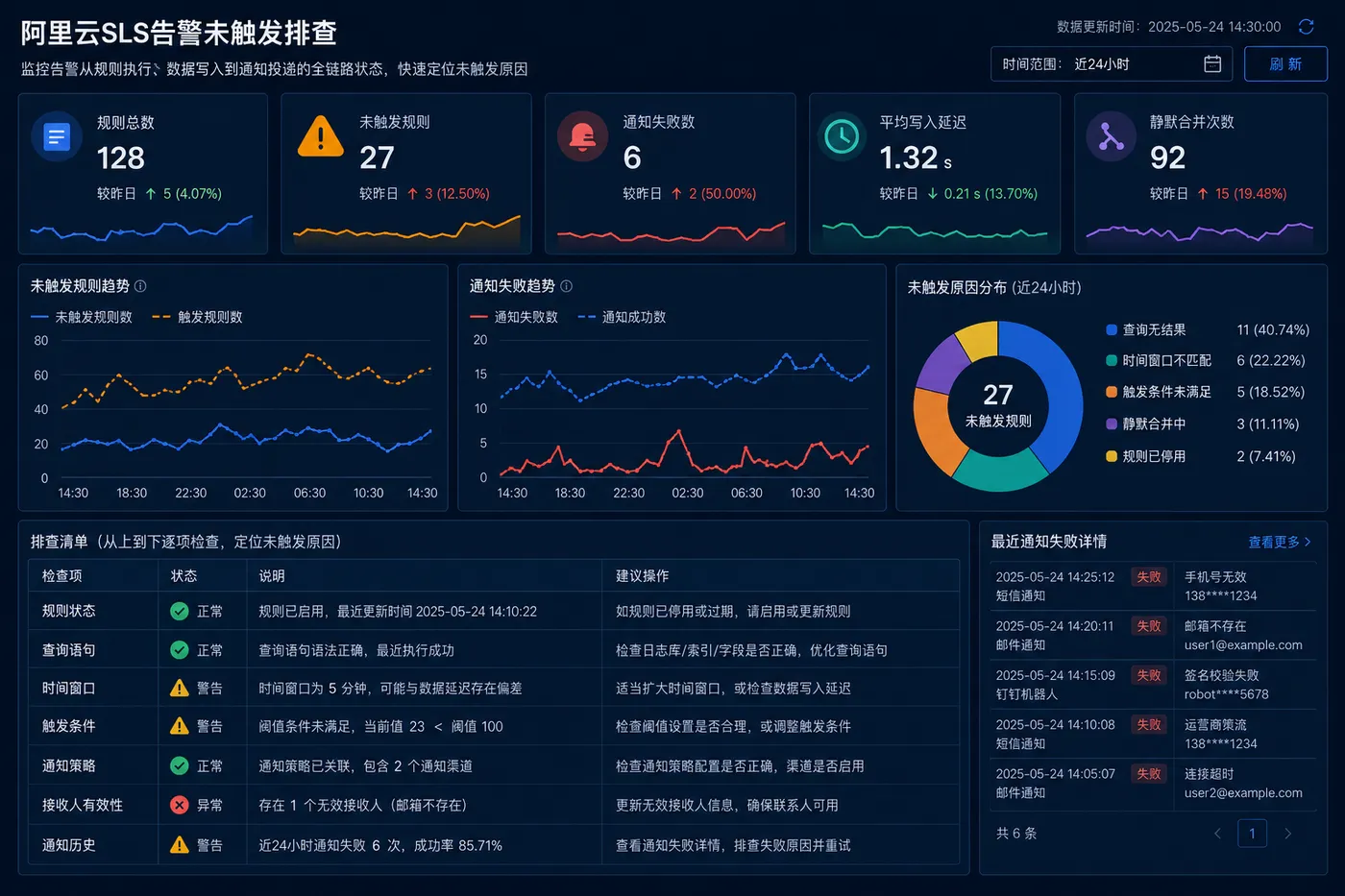
Task: Click the info icon next to 通知失败趋势
Action: tap(566, 286)
